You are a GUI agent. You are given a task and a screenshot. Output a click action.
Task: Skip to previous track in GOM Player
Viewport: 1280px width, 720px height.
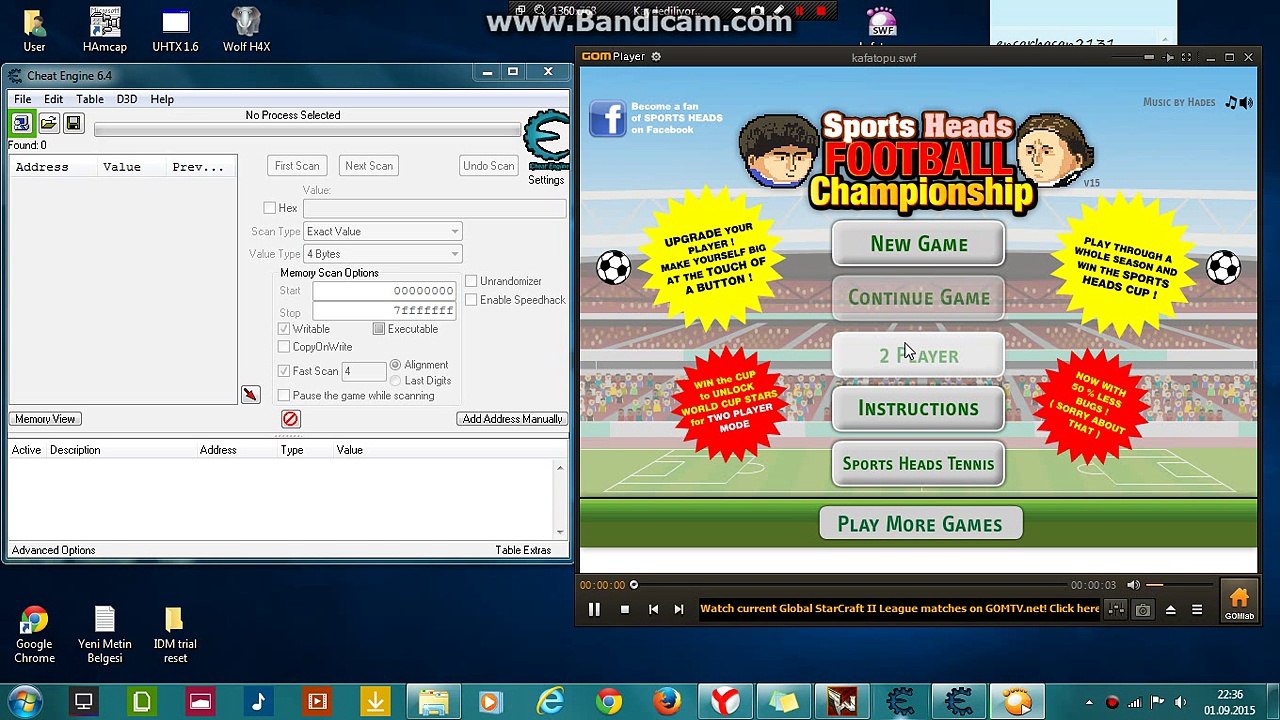[653, 609]
